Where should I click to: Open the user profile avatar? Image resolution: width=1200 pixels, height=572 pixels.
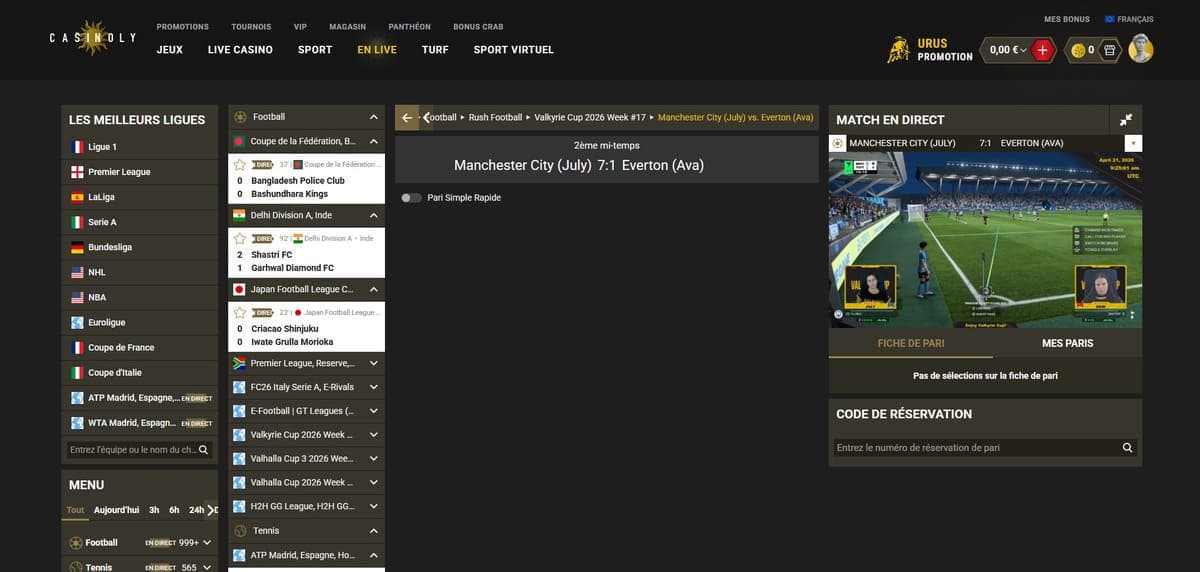coord(1141,48)
